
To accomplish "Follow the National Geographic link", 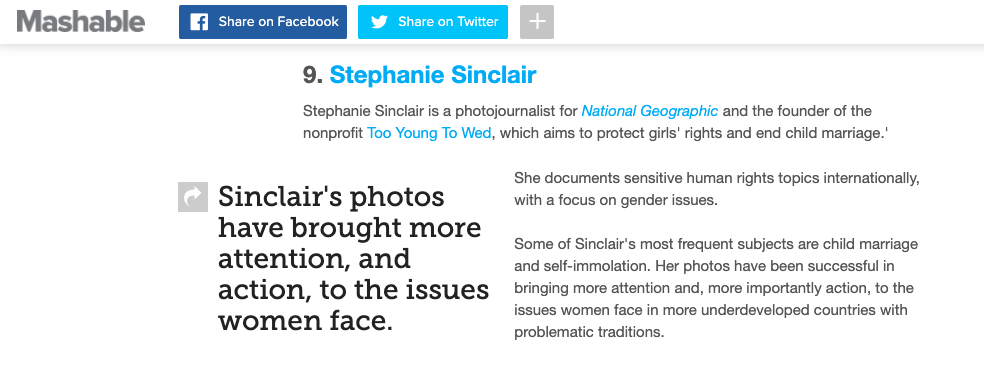I will pyautogui.click(x=650, y=112).
